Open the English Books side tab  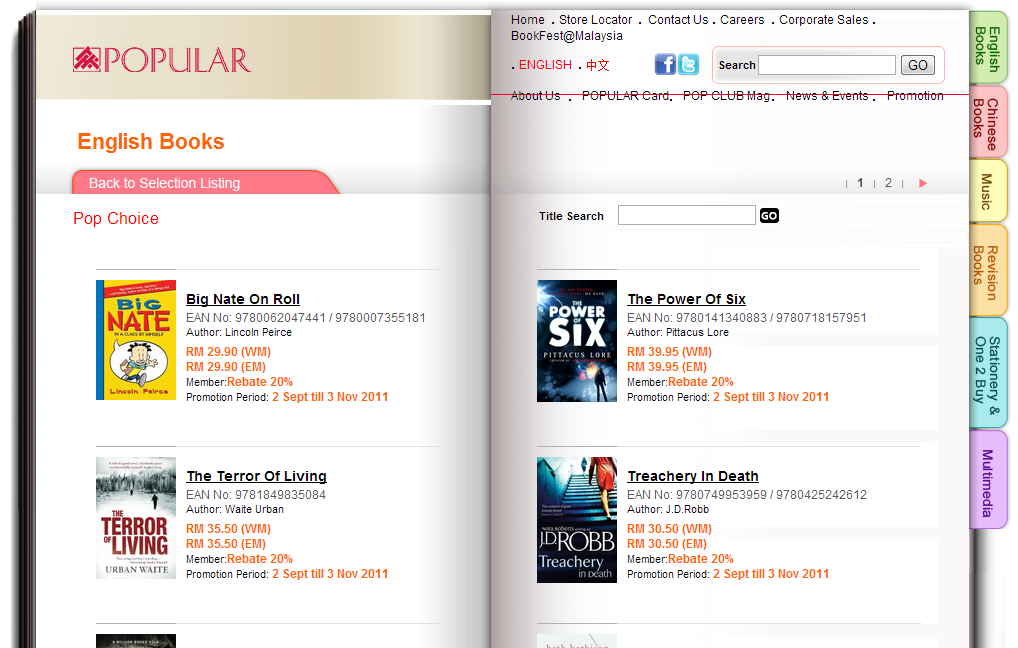(987, 49)
